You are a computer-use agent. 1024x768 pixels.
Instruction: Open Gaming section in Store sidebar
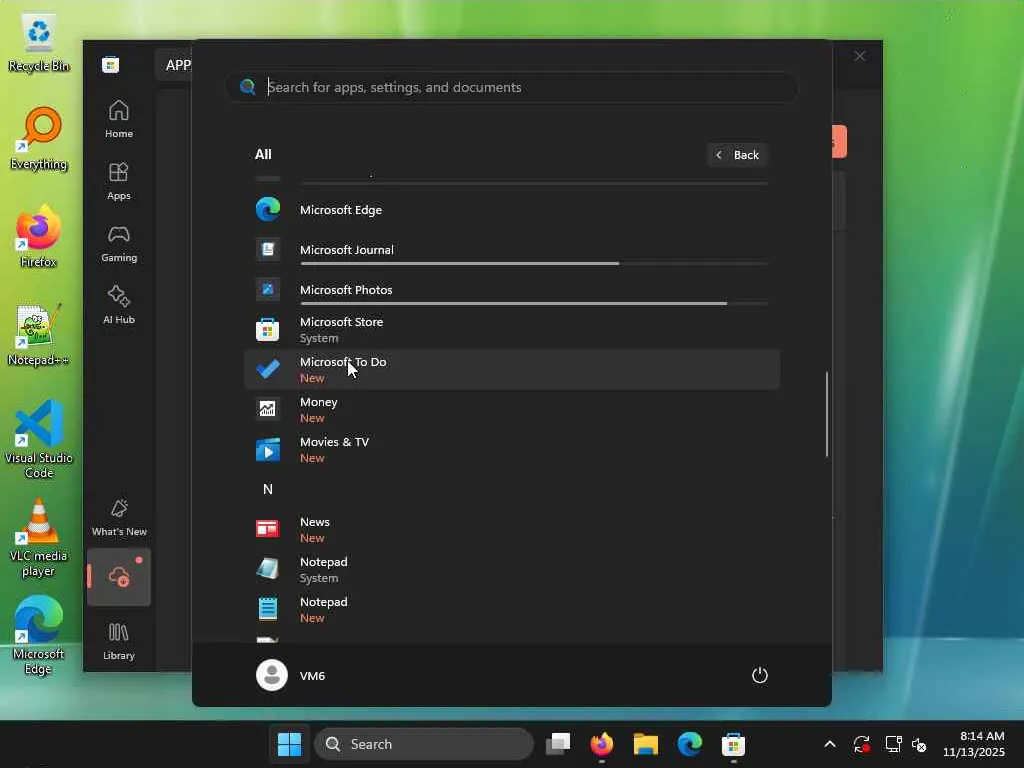tap(119, 243)
